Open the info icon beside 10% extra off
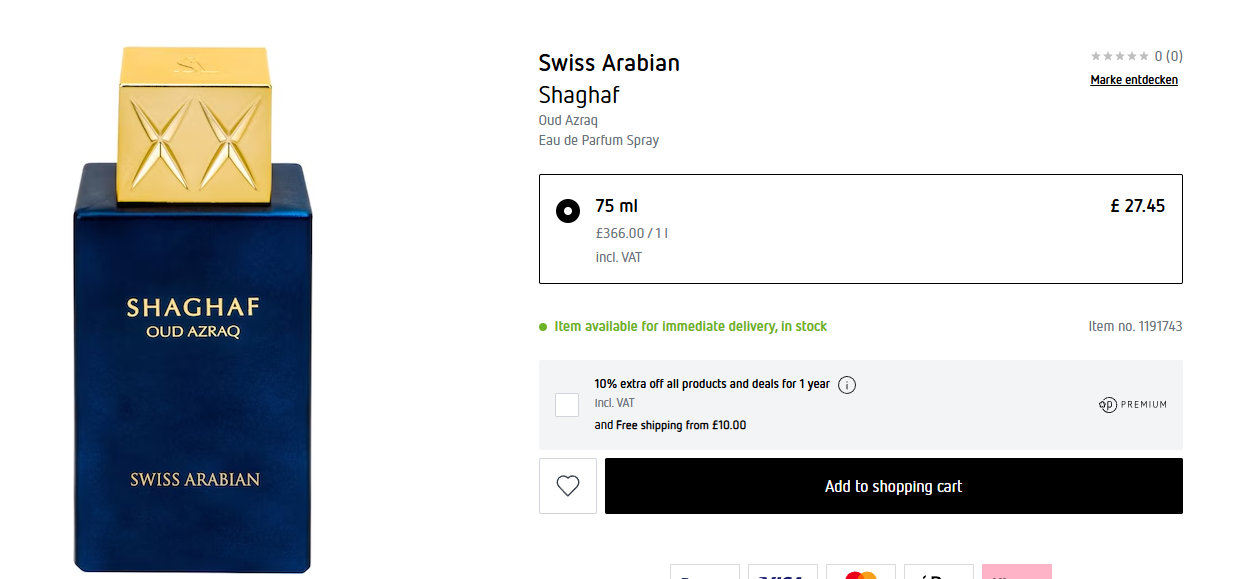The image size is (1239, 579). click(x=847, y=385)
